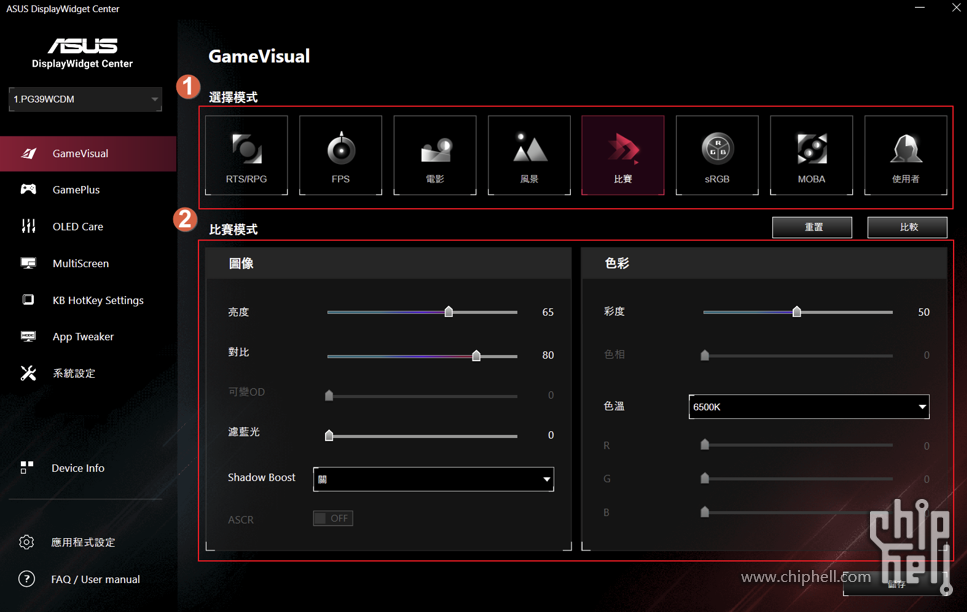The image size is (967, 612).
Task: Open the GameVisual sidebar section
Action: coord(88,154)
